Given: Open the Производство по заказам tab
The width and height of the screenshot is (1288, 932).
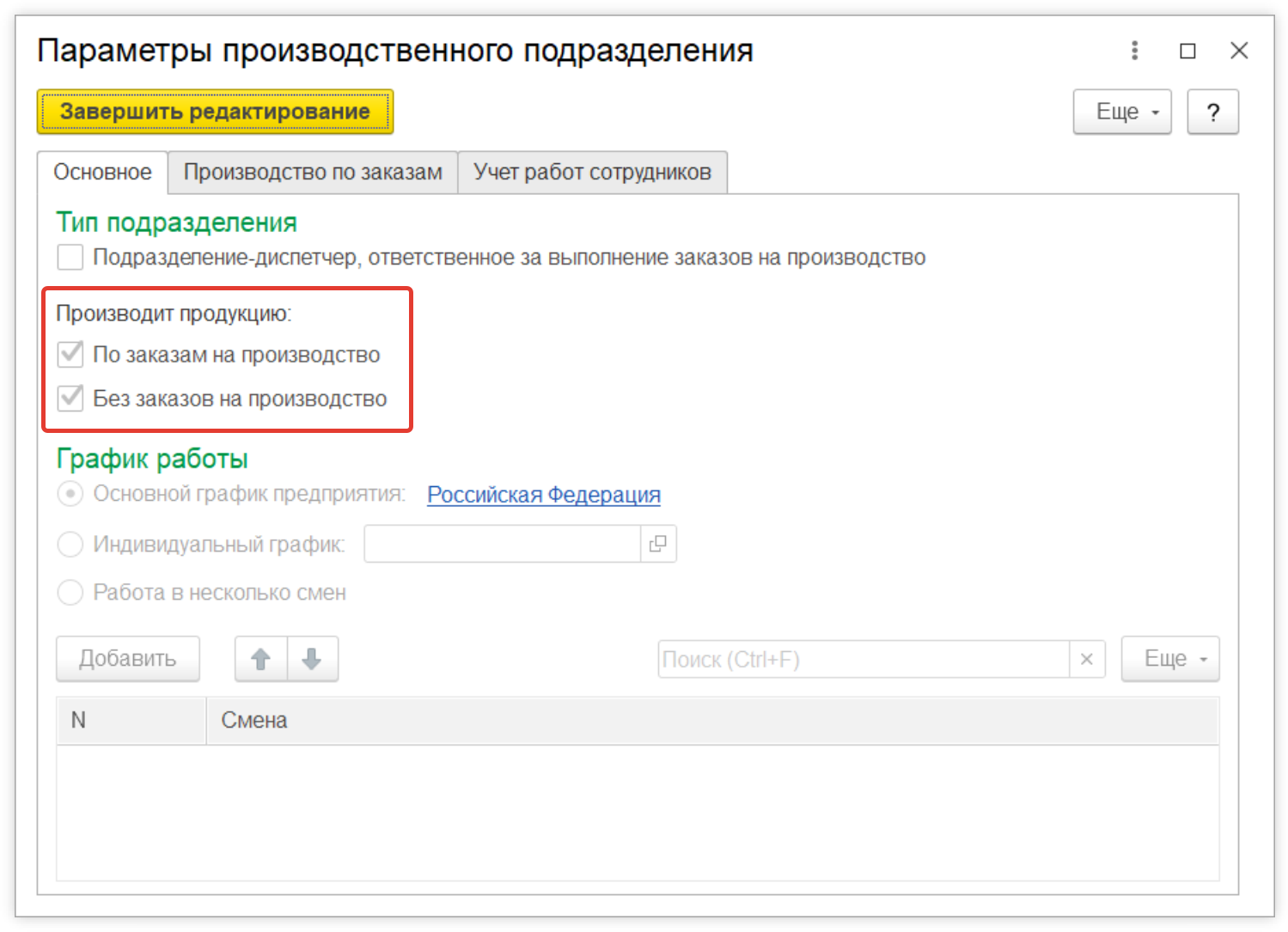Looking at the screenshot, I should coord(313,173).
